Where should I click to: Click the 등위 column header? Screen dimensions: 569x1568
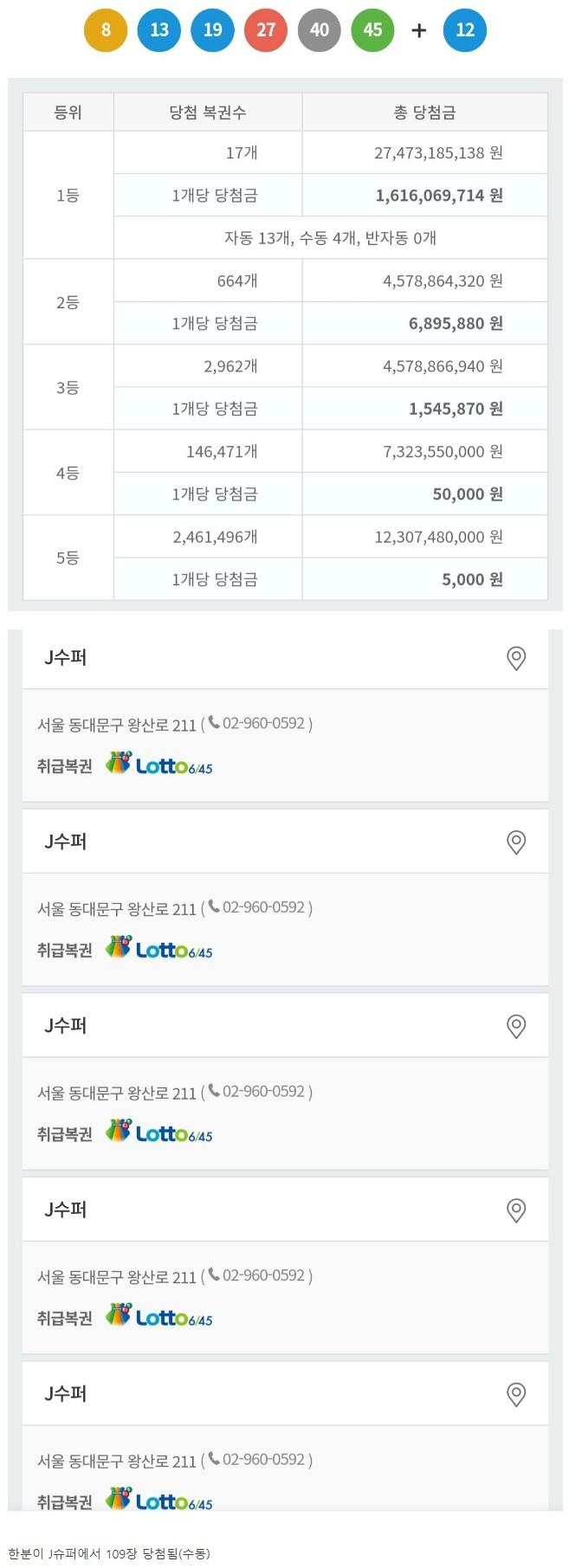tap(68, 113)
